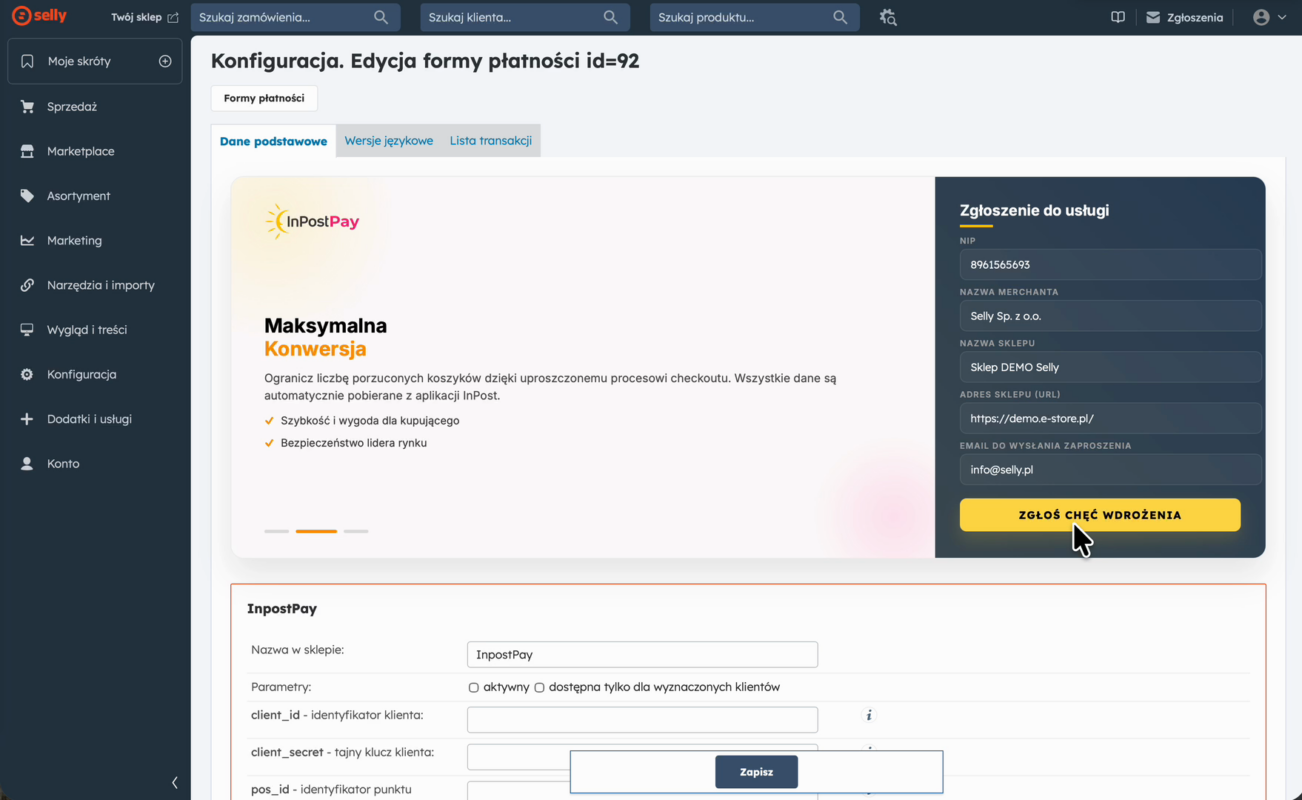1302x800 pixels.
Task: Click the Marketplace store icon
Action: click(27, 151)
